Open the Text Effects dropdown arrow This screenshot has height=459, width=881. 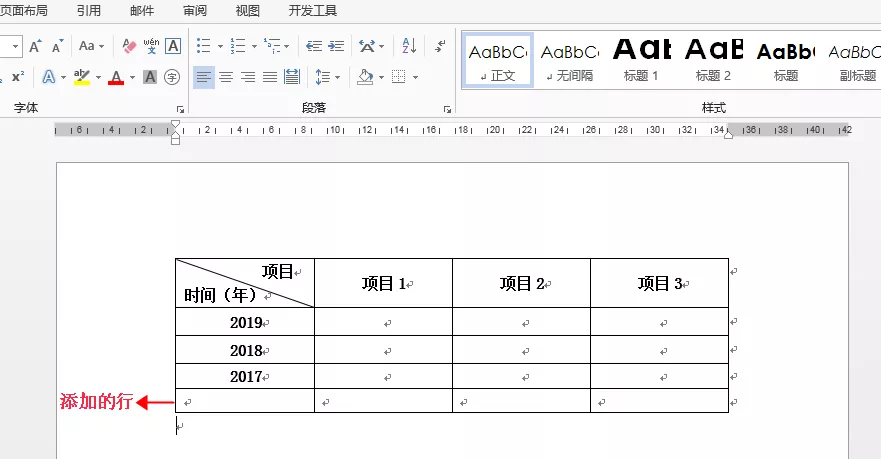[x=63, y=78]
